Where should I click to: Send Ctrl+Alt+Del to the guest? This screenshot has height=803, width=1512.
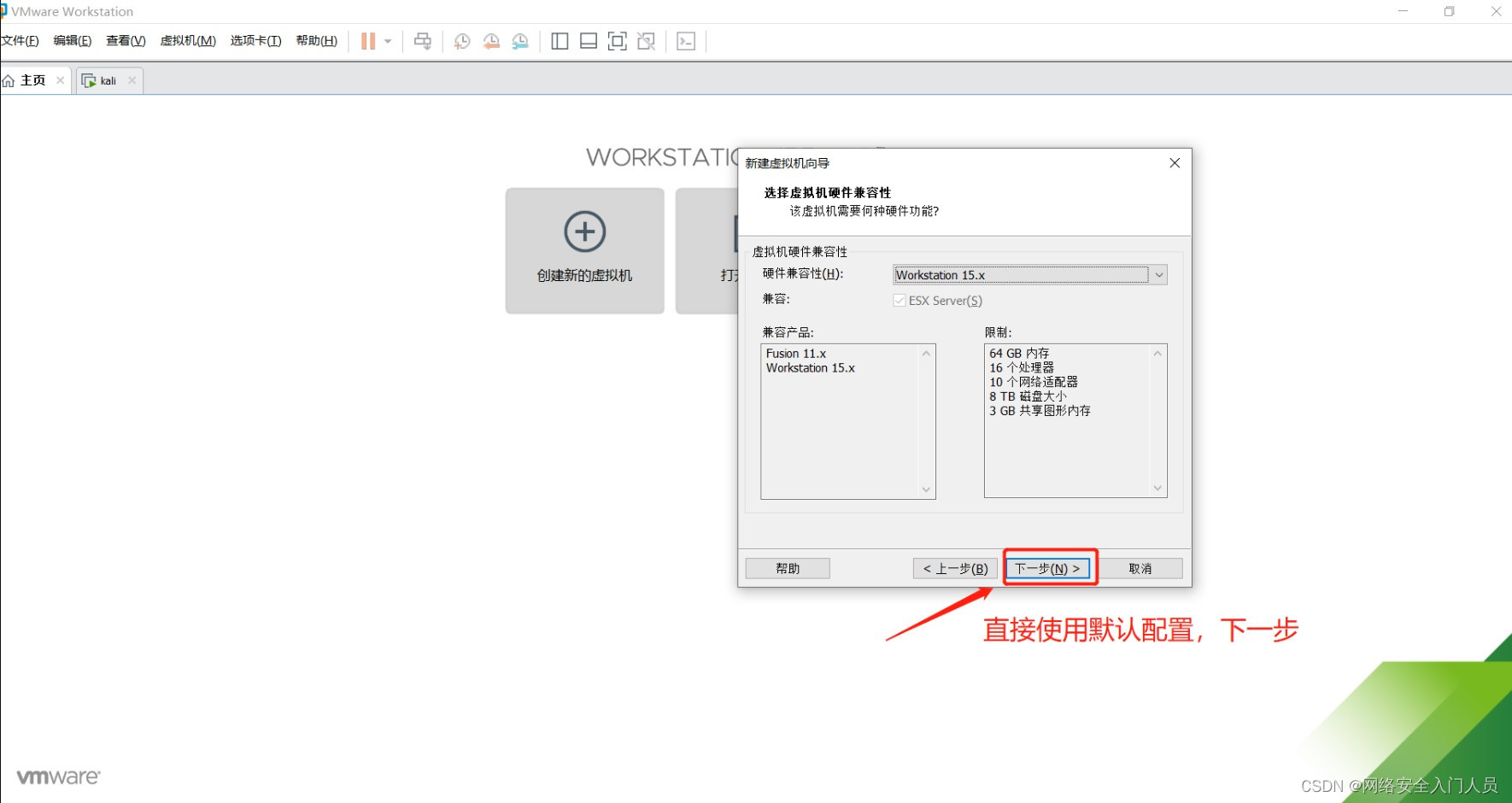[422, 40]
